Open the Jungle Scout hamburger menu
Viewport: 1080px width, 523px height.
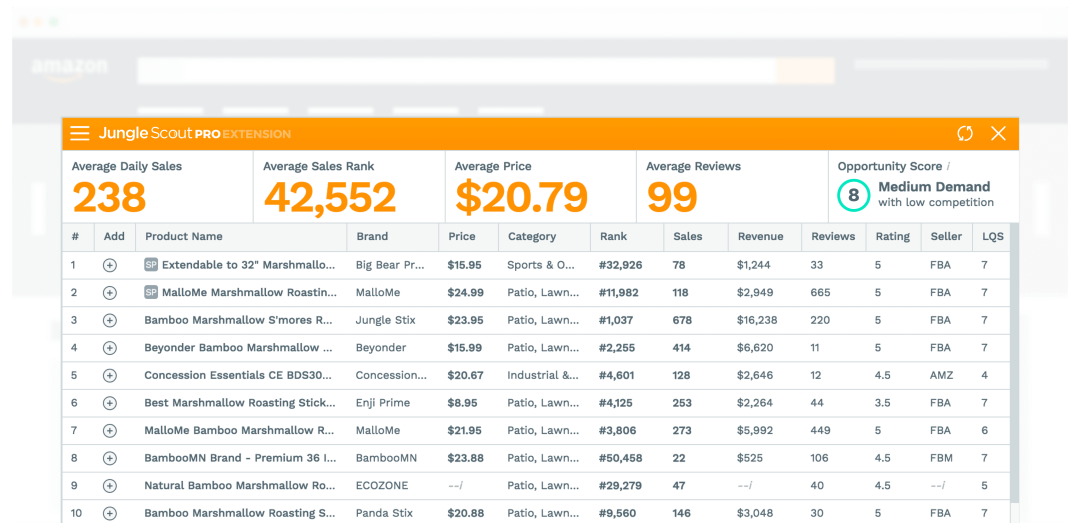tap(80, 134)
